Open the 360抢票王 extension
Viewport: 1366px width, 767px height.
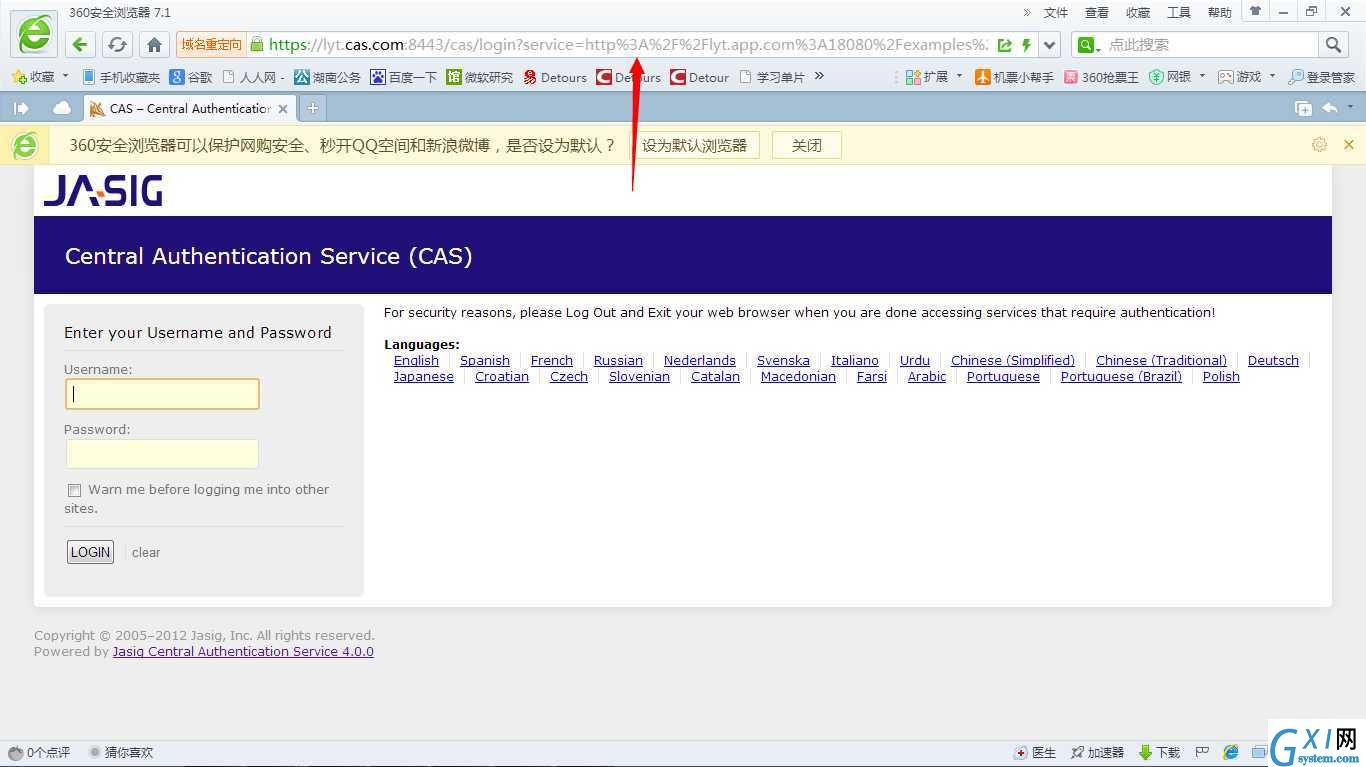(x=1101, y=77)
